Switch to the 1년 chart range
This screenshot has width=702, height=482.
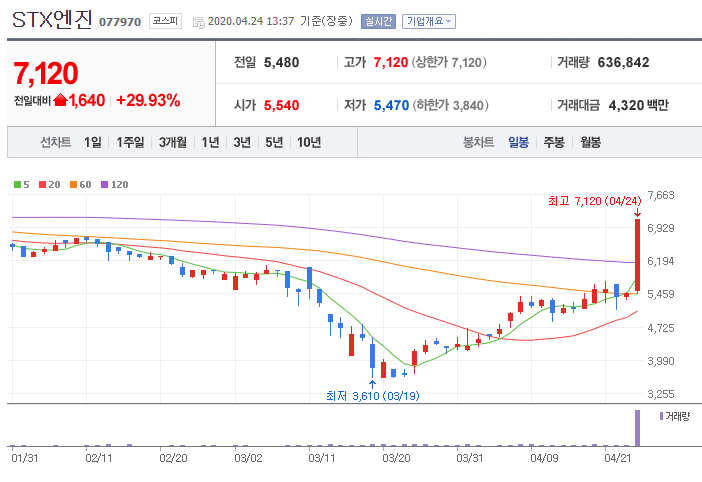pos(210,142)
